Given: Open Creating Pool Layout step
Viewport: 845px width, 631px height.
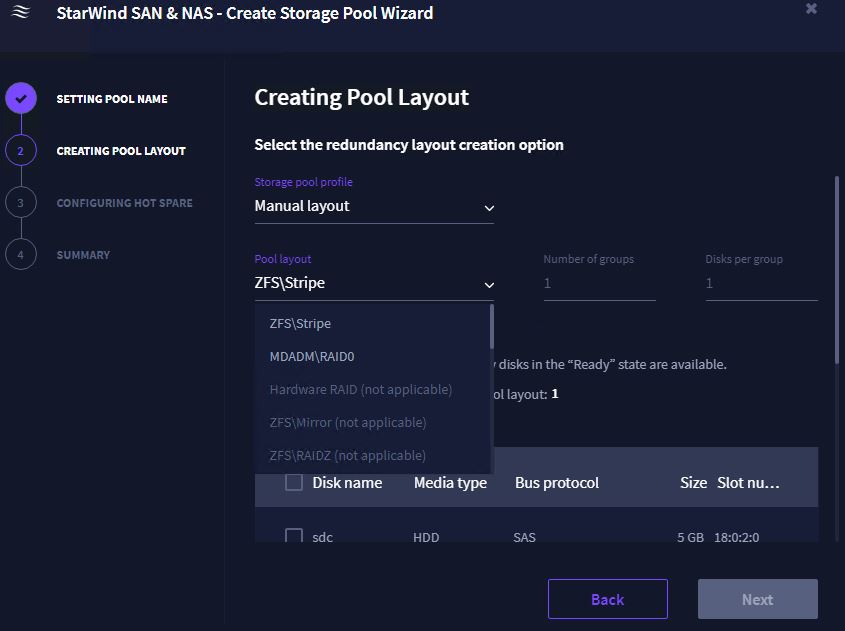Looking at the screenshot, I should [x=121, y=151].
